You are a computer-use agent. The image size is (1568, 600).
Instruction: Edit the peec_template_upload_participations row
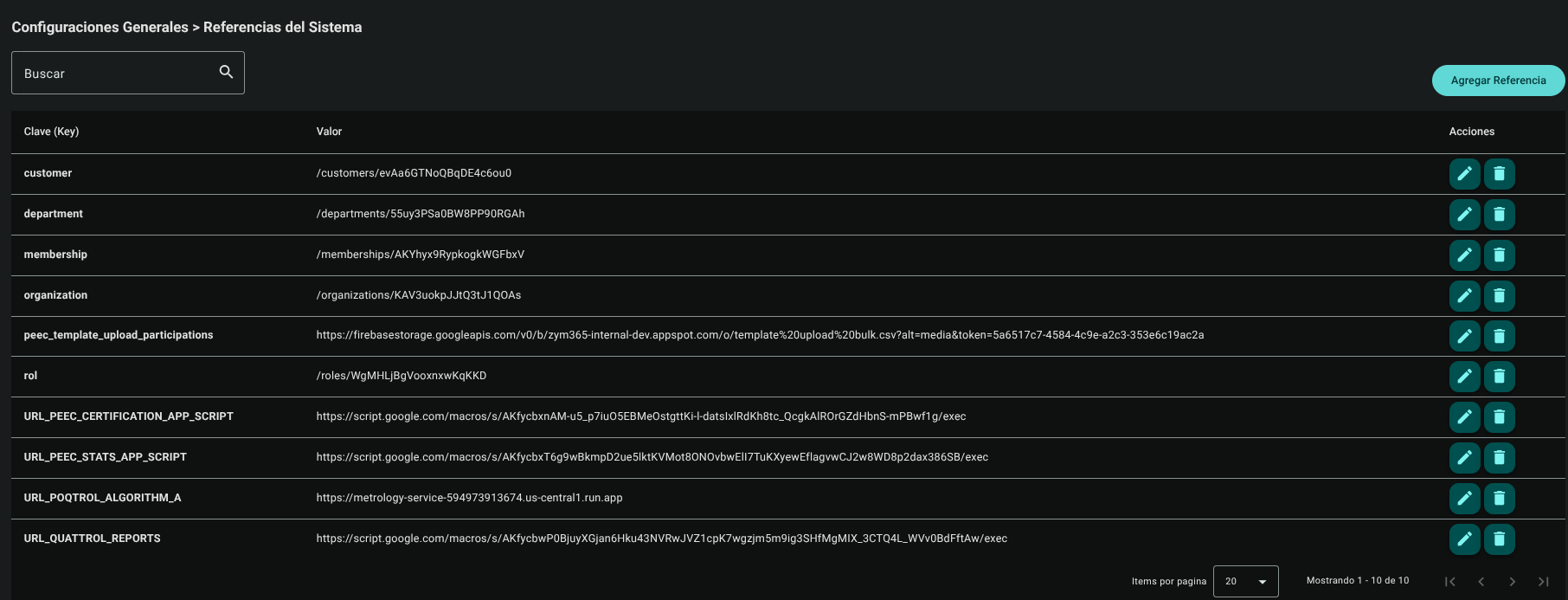coord(1464,336)
